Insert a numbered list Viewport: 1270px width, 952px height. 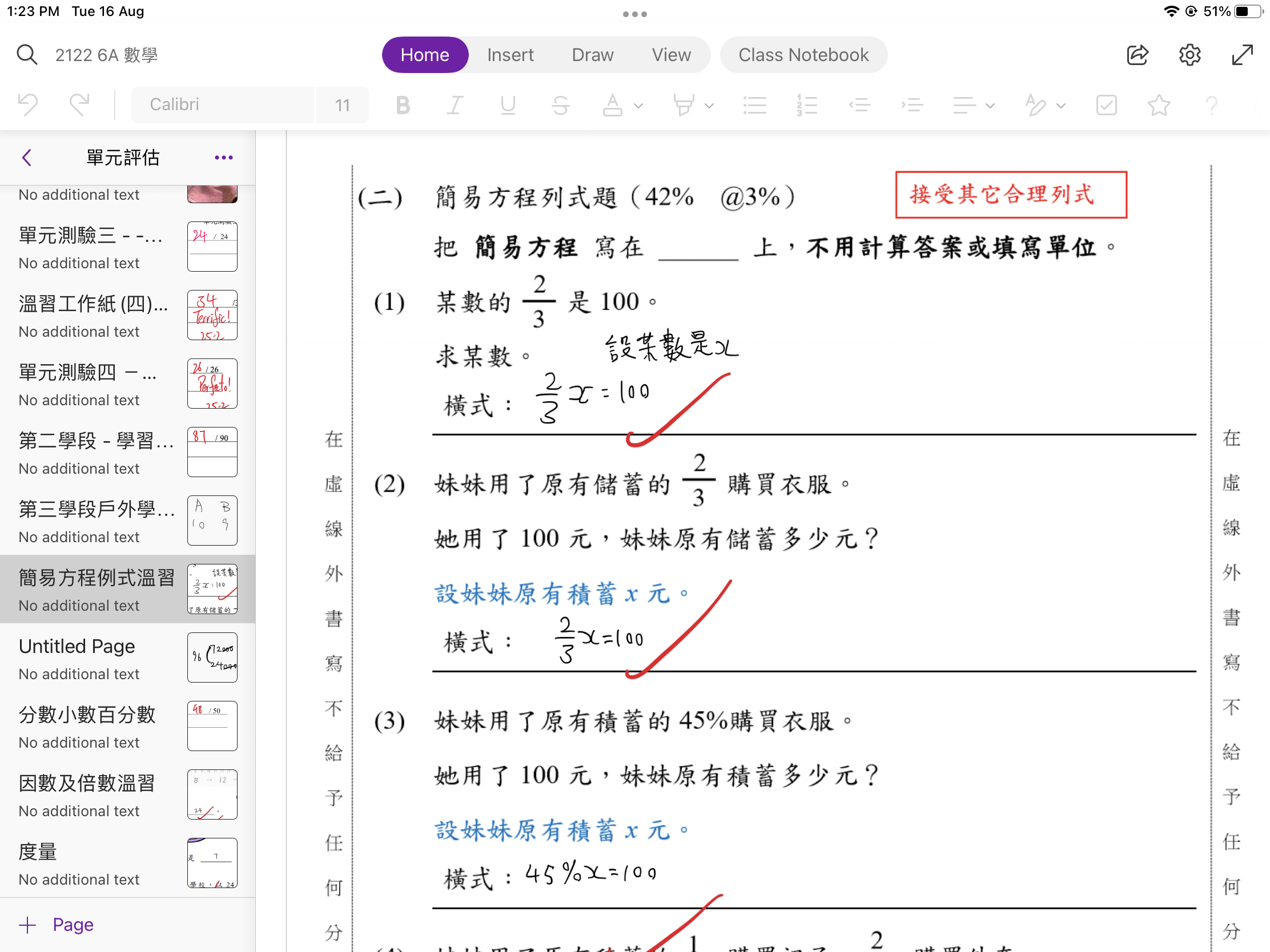click(x=807, y=105)
